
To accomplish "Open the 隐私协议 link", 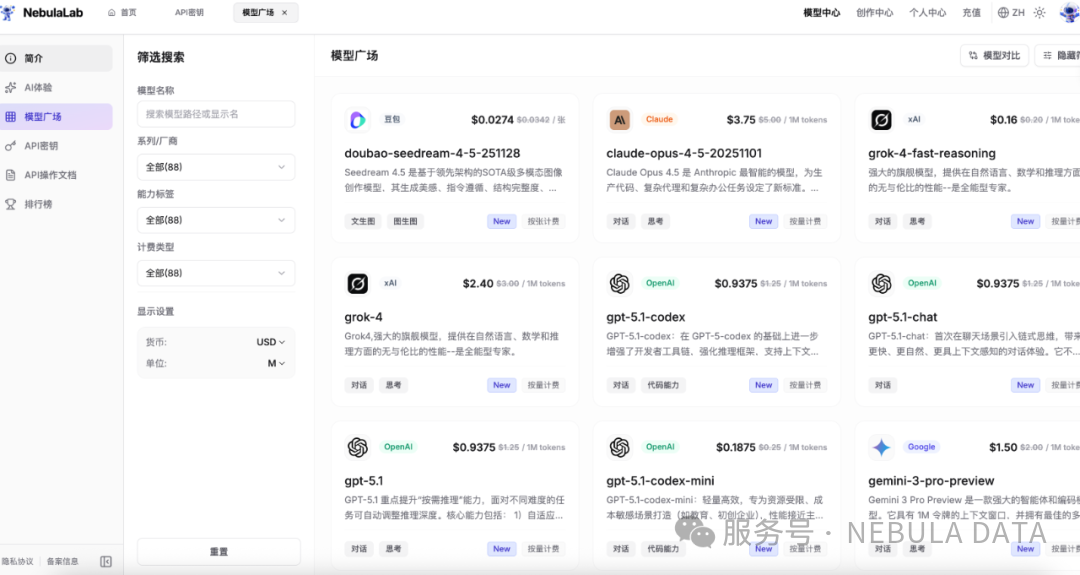I will [17, 561].
